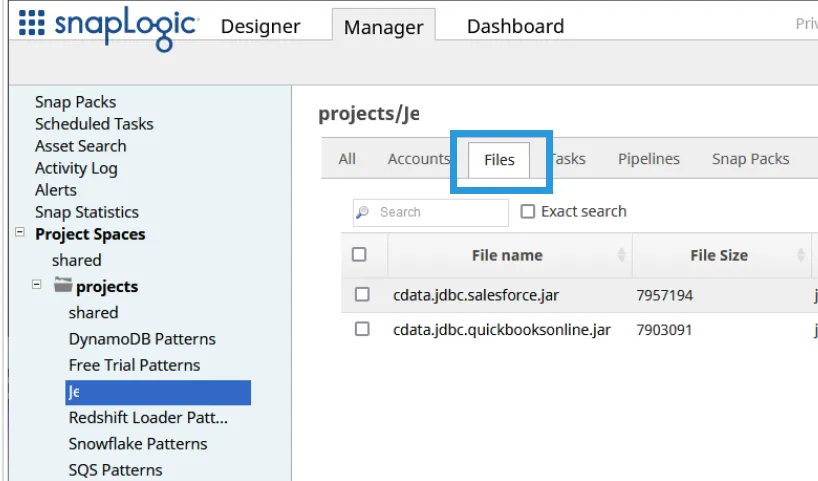Sort by File name column arrows
Image resolution: width=818 pixels, height=481 pixels.
click(622, 255)
